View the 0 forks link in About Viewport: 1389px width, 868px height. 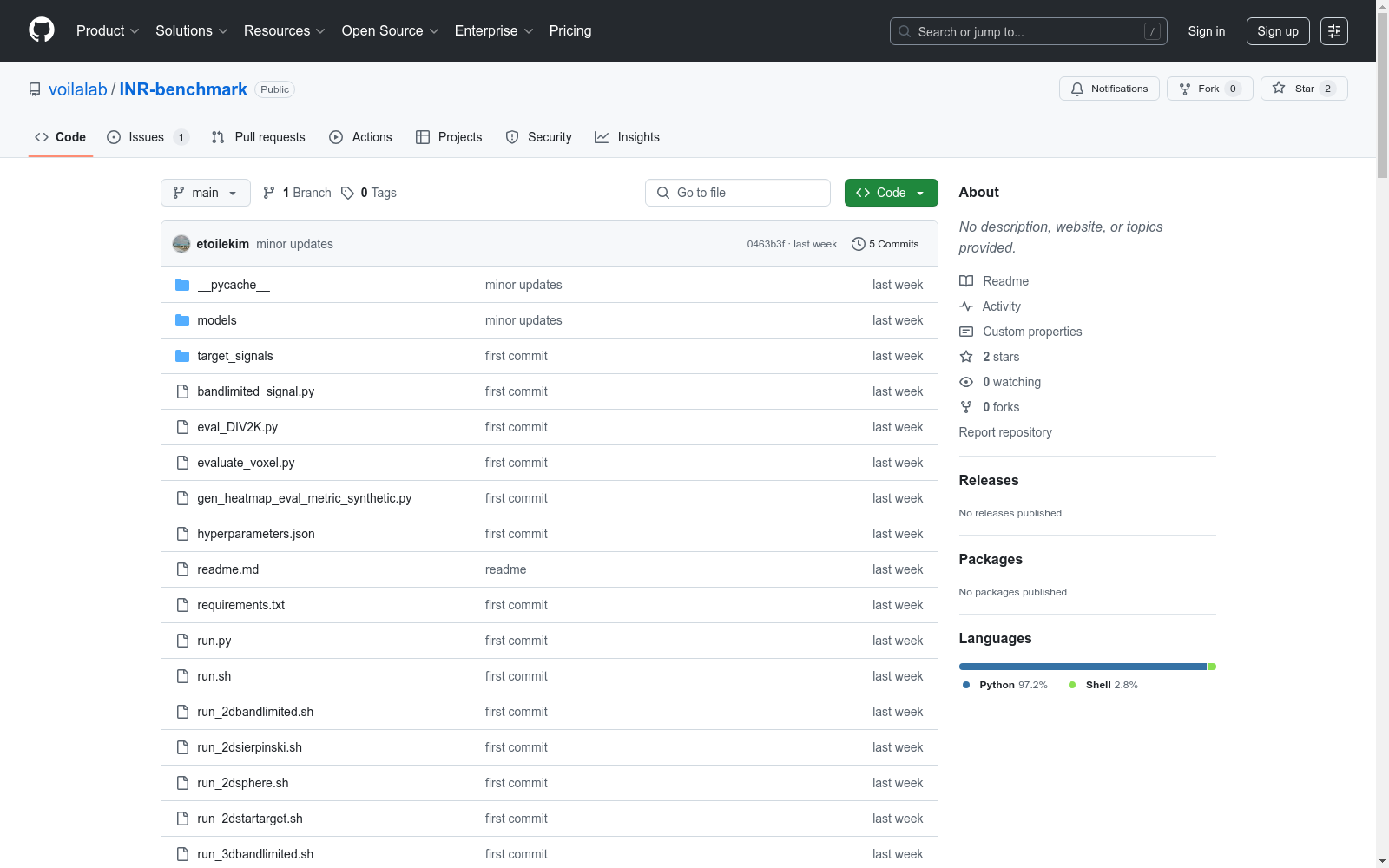click(x=990, y=407)
